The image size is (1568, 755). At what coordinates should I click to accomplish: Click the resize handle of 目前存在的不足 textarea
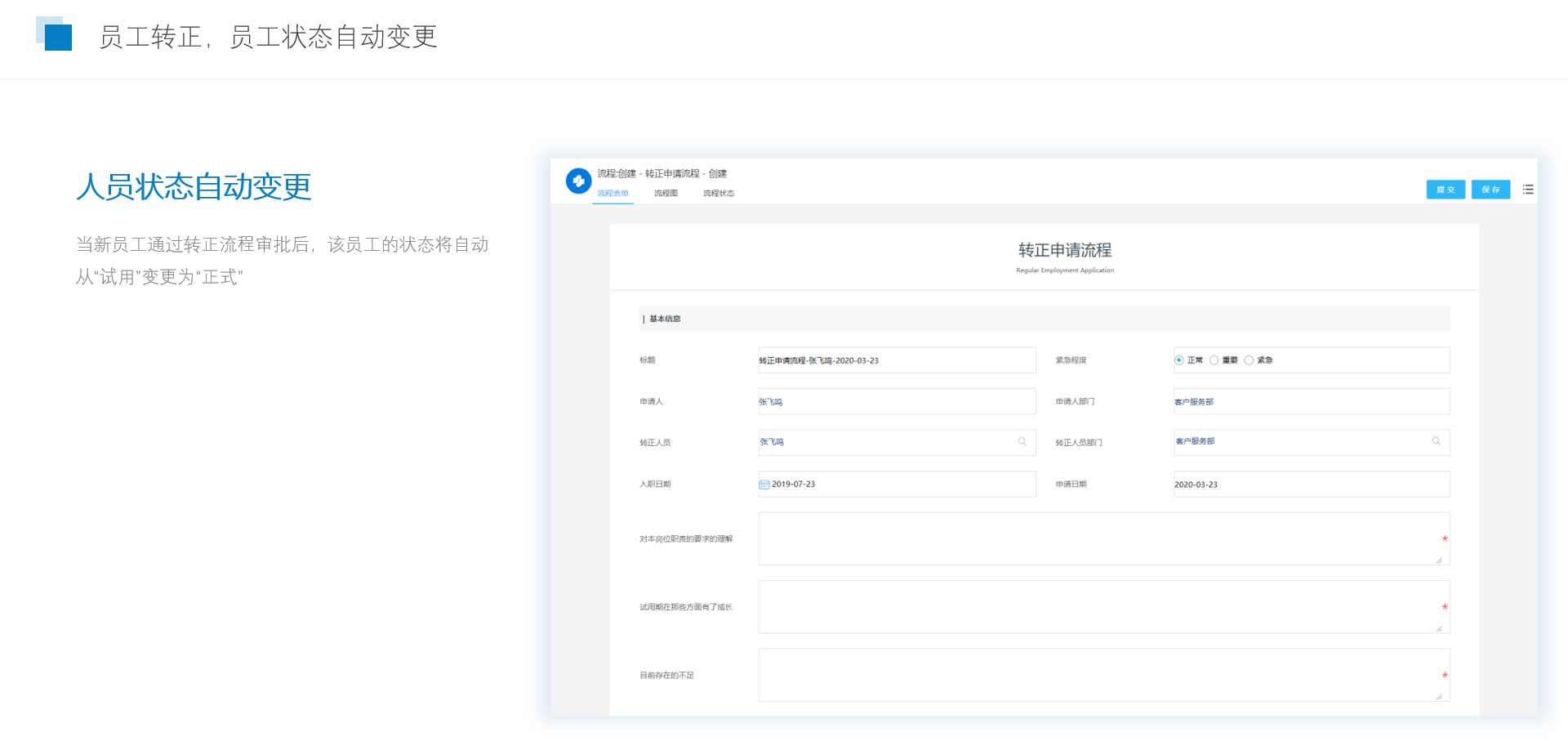click(1439, 697)
